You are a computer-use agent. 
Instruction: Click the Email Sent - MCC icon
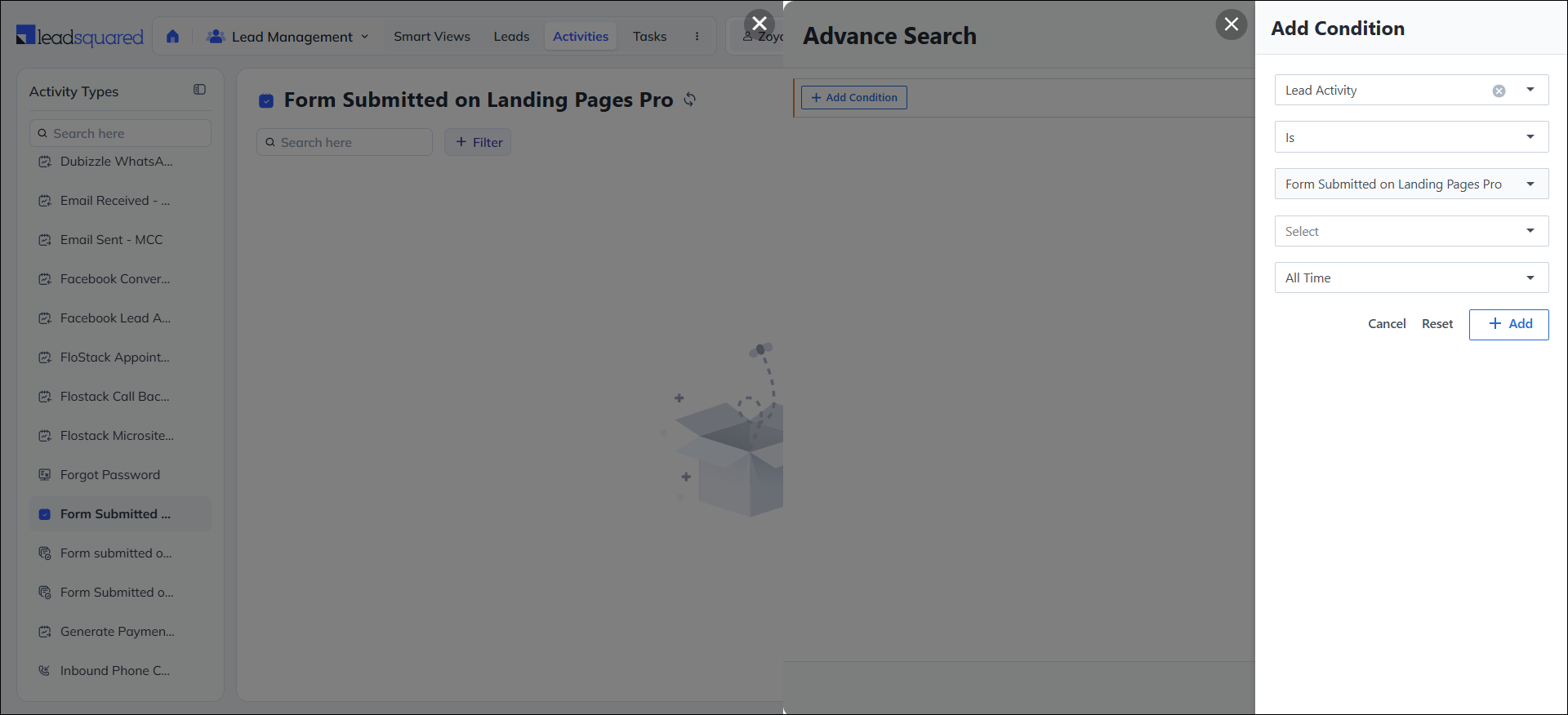tap(45, 240)
